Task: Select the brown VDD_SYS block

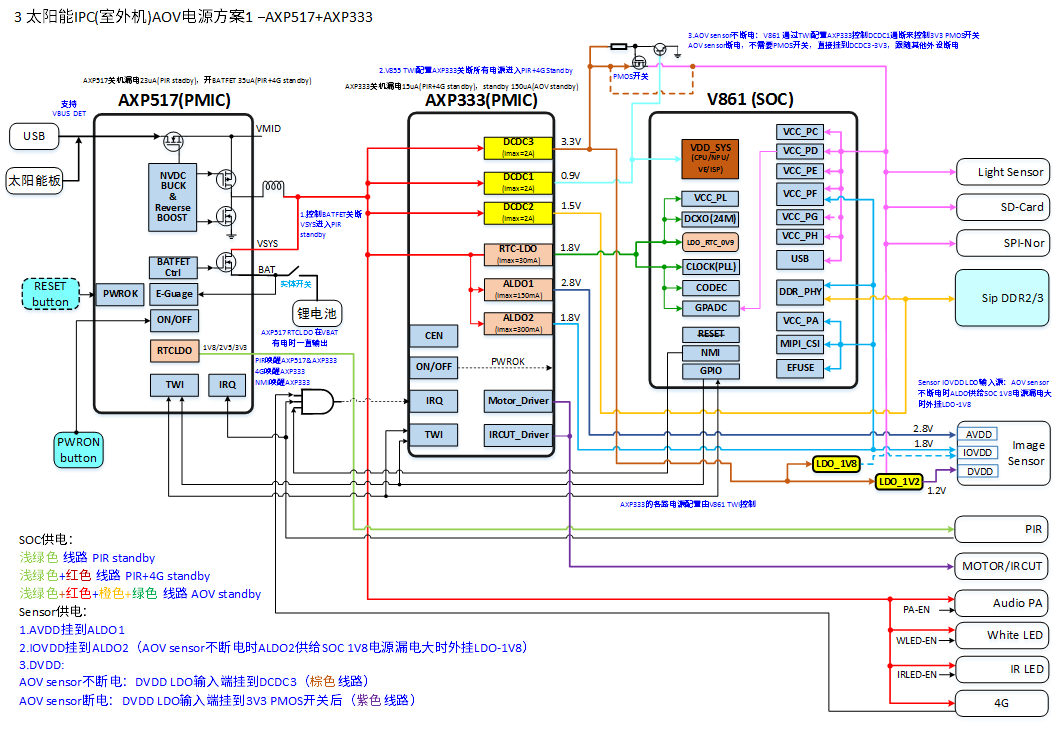Action: coord(709,158)
